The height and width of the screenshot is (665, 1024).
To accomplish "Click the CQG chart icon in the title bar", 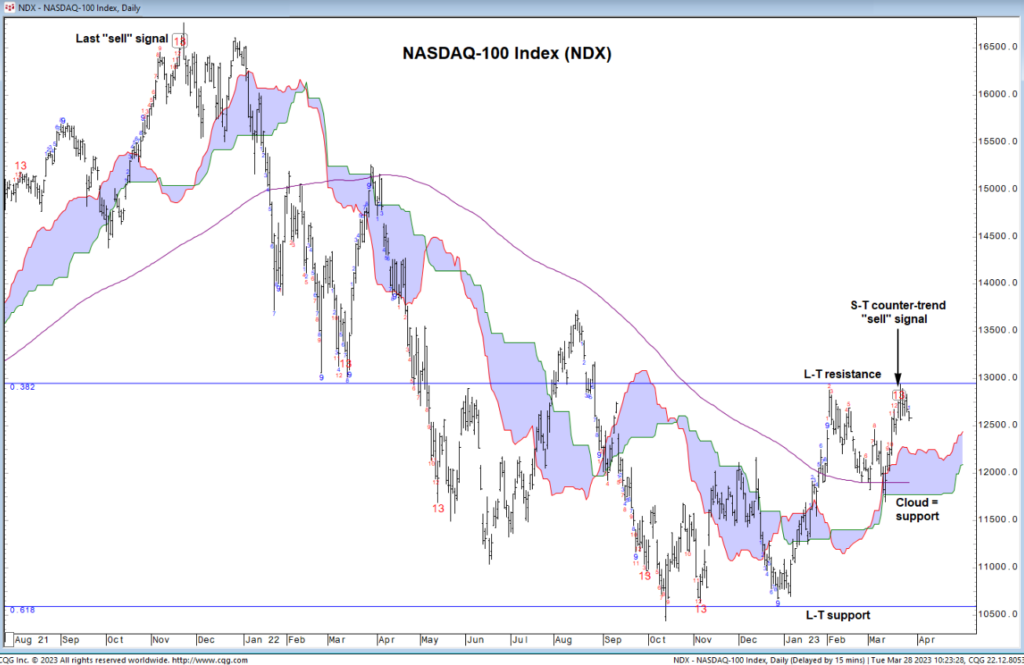I will click(x=10, y=7).
